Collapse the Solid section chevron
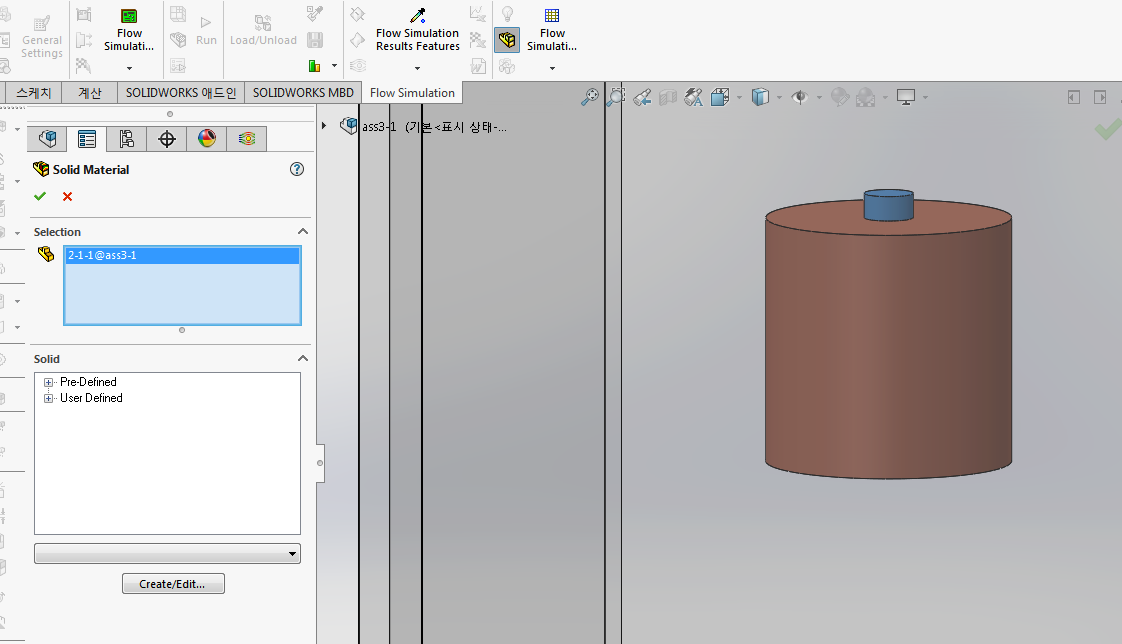 point(303,358)
